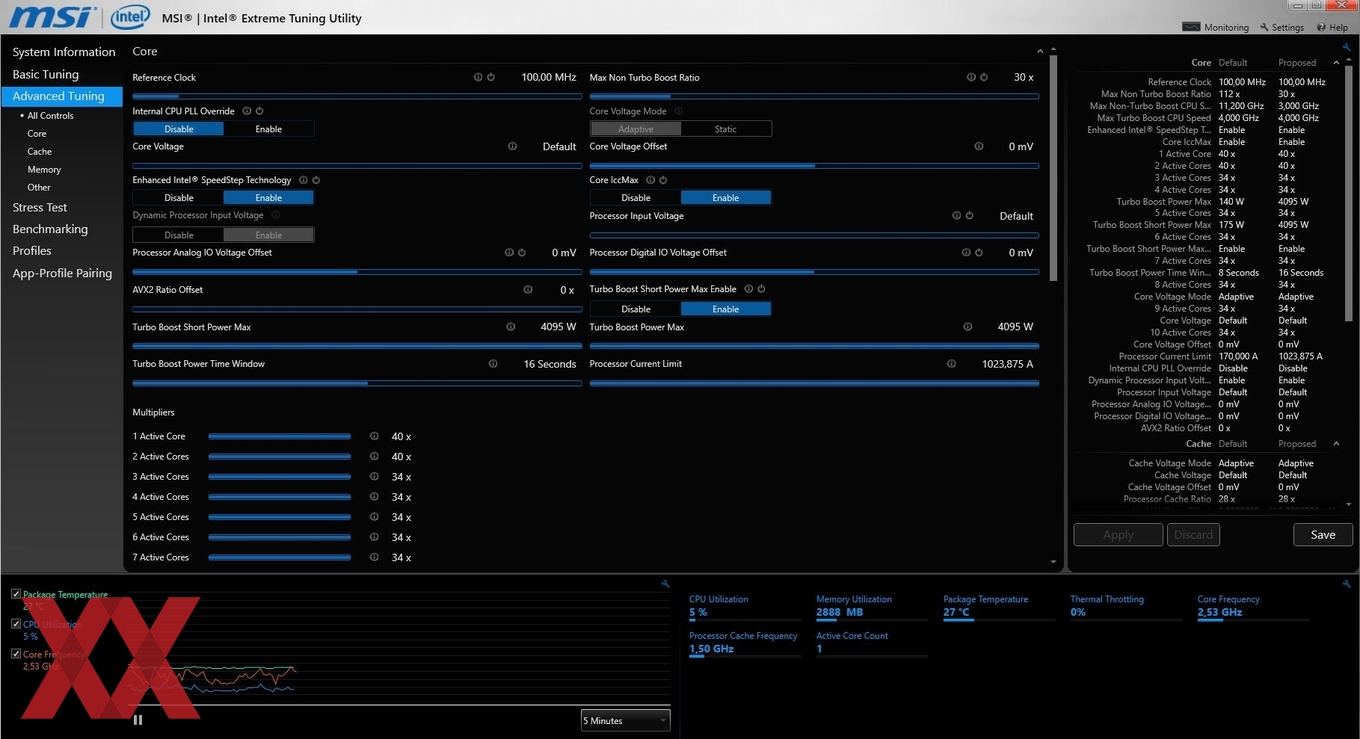Screen dimensions: 1360x739
Task: Select All Controls under Advanced Tuning
Action: click(x=50, y=116)
